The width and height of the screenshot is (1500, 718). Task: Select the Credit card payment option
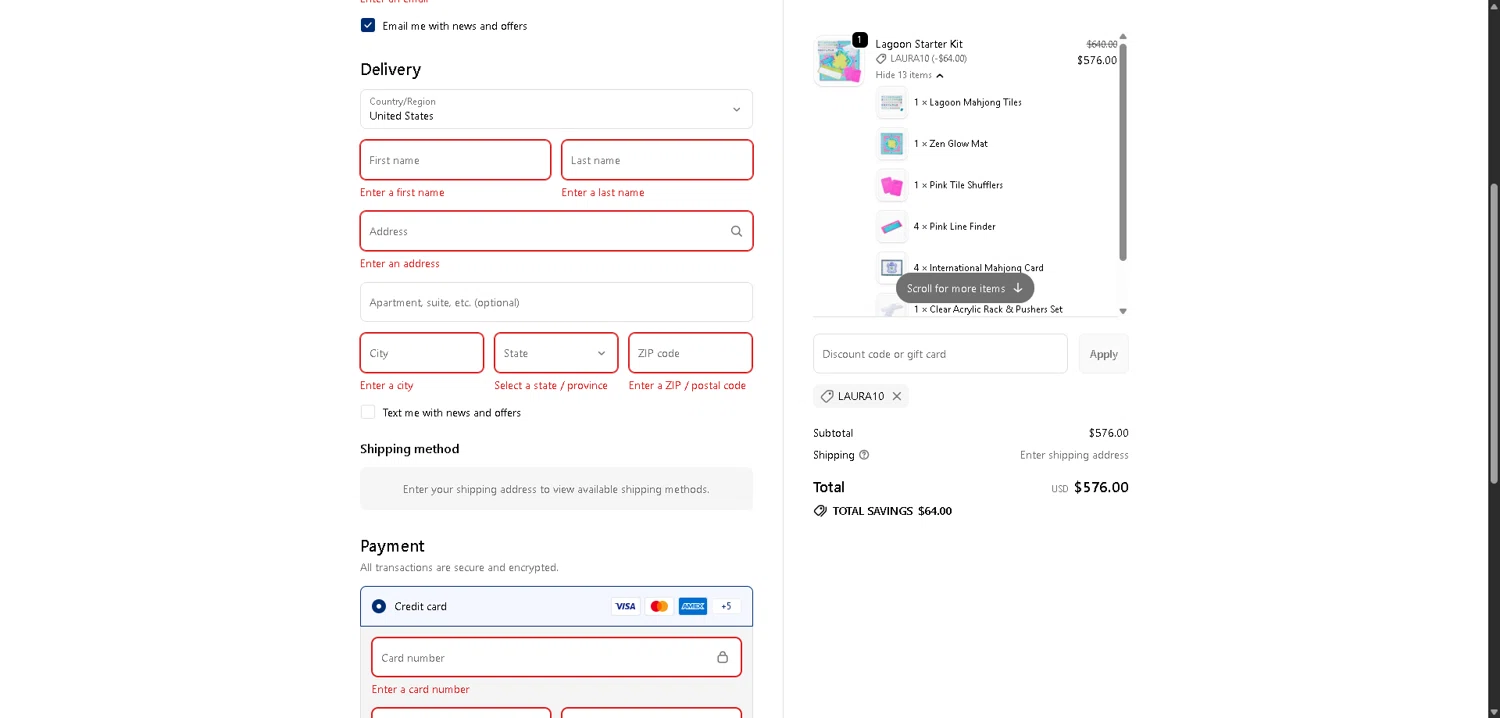379,606
